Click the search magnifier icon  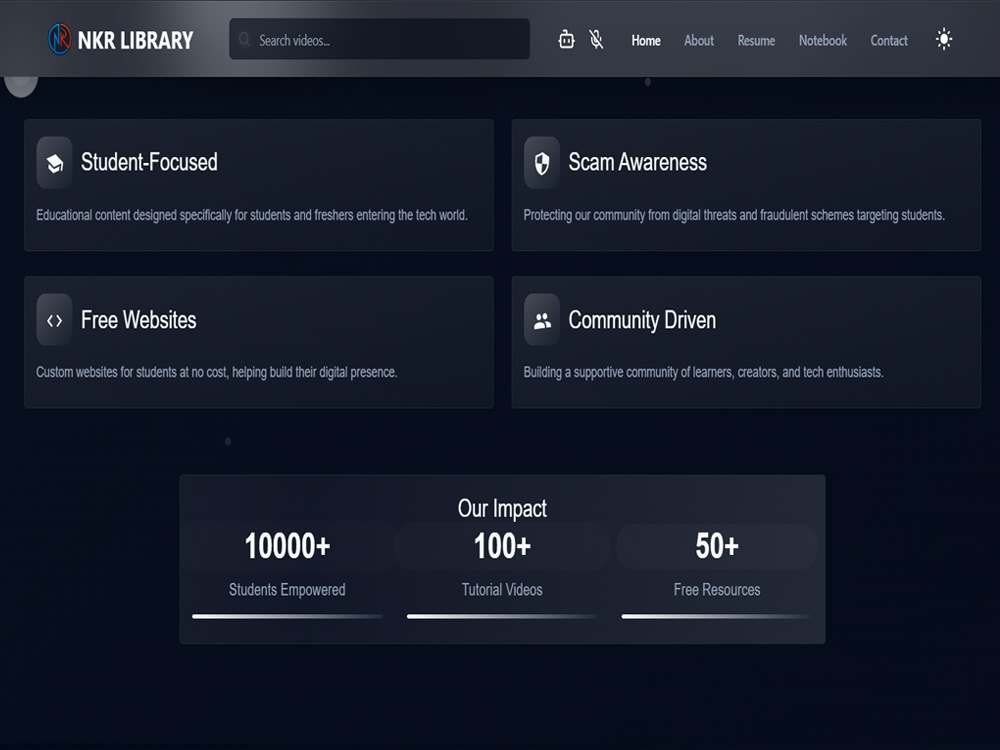tap(244, 40)
